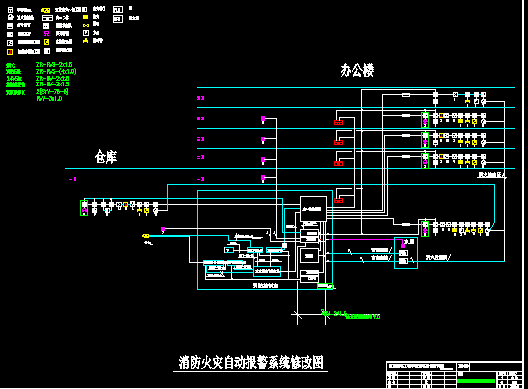Click the 仓库 heading text
The width and height of the screenshot is (528, 389).
pos(106,157)
